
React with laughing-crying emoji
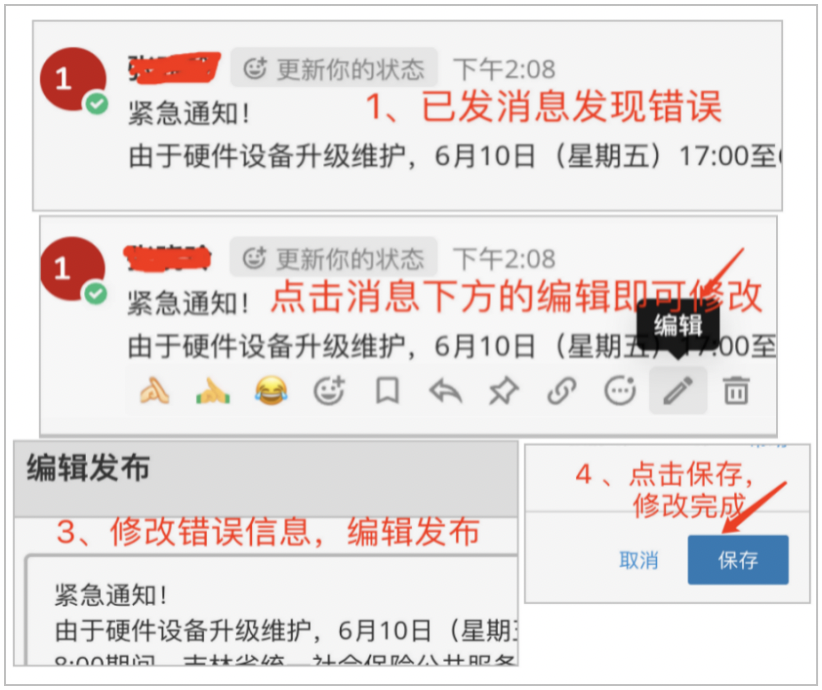(271, 391)
